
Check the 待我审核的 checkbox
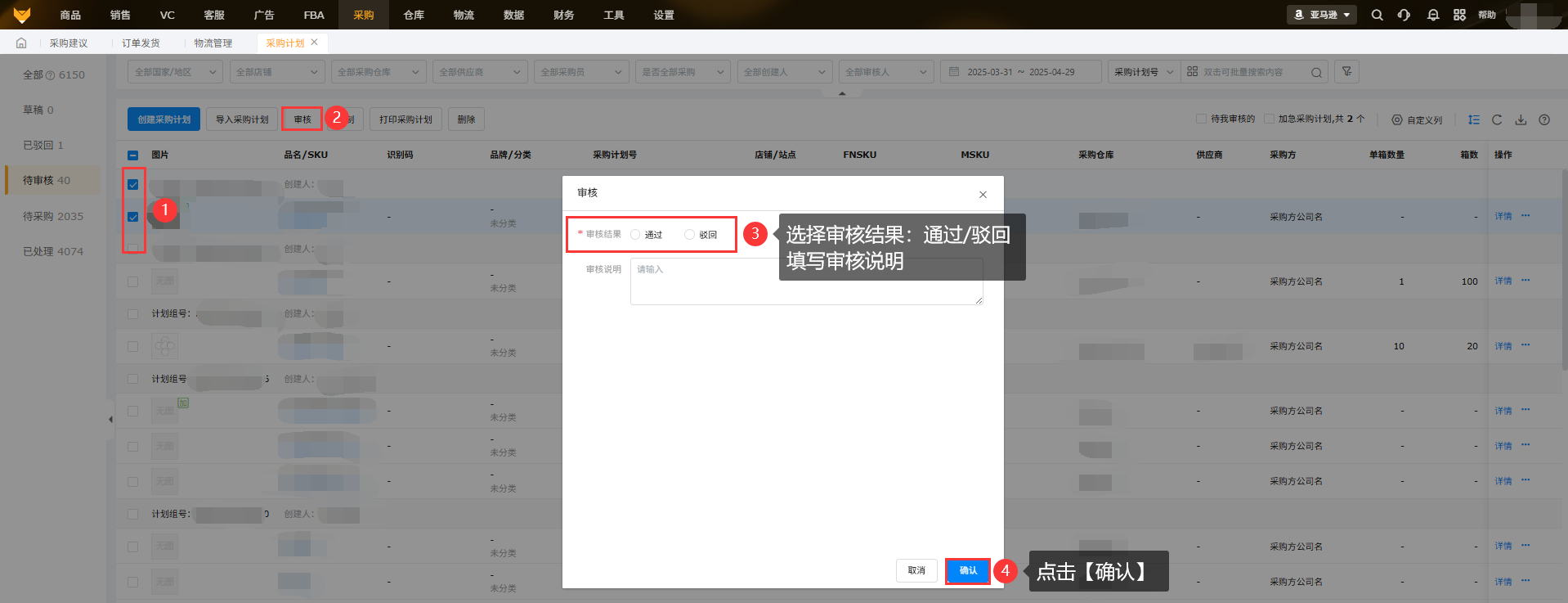tap(1201, 119)
